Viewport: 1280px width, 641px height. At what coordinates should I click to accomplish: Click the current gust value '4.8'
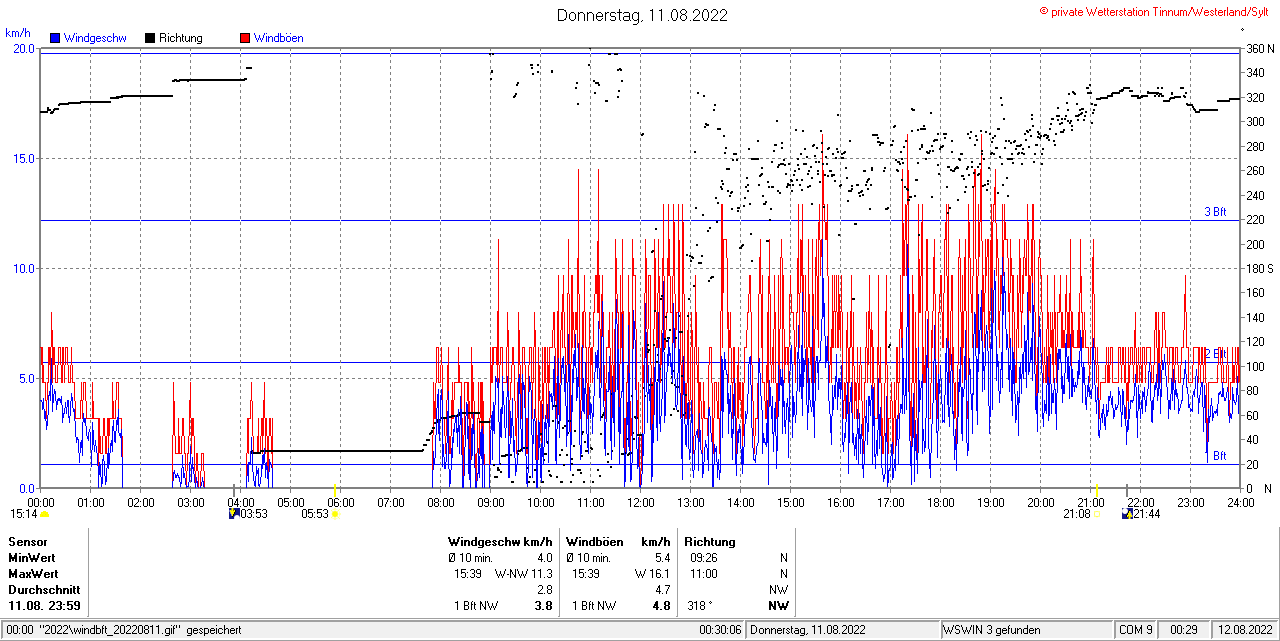(x=661, y=606)
